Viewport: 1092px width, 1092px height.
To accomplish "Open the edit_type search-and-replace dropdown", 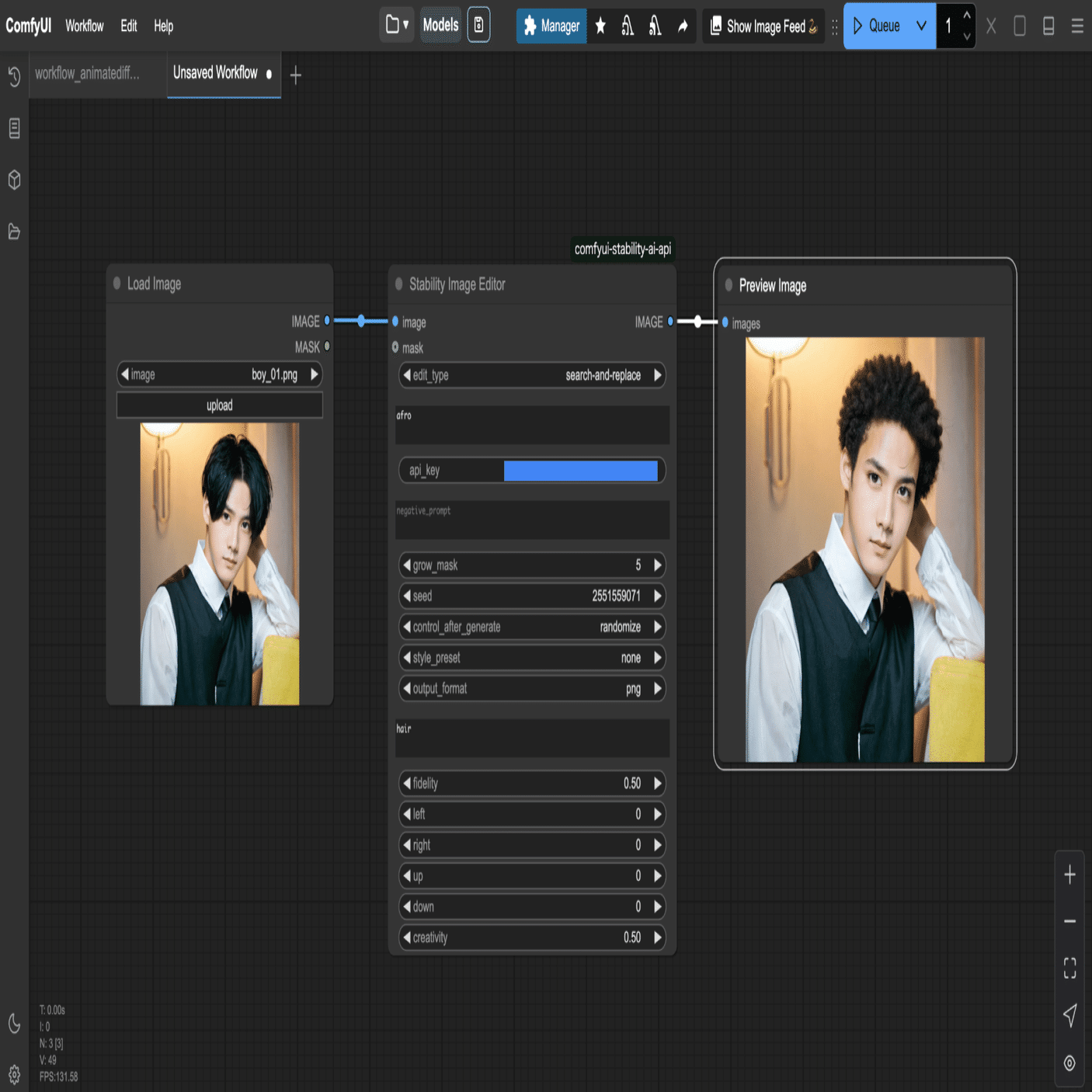I will (532, 375).
